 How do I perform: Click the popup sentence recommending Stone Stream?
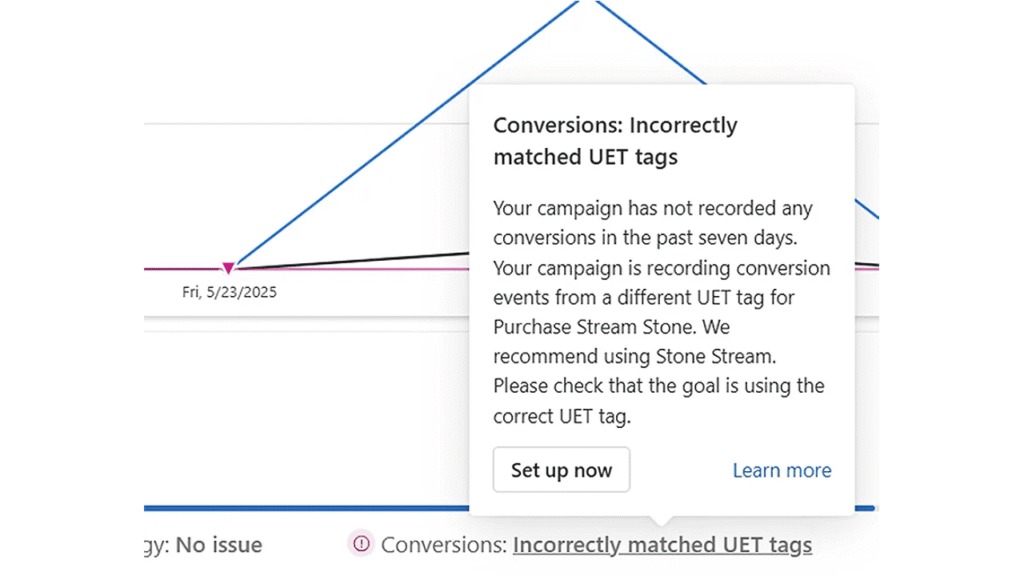pos(634,342)
